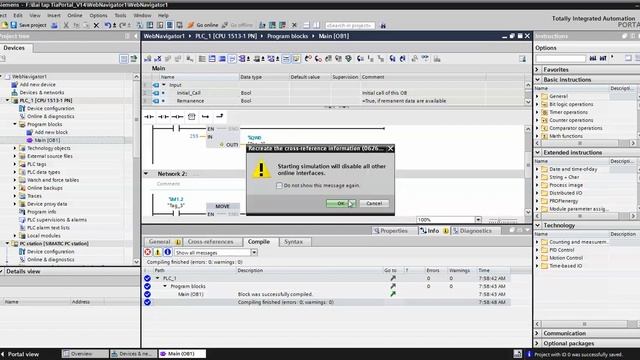Click the Split editor space horizontally icon
Screen dimensions: 640x360
pos(306,25)
